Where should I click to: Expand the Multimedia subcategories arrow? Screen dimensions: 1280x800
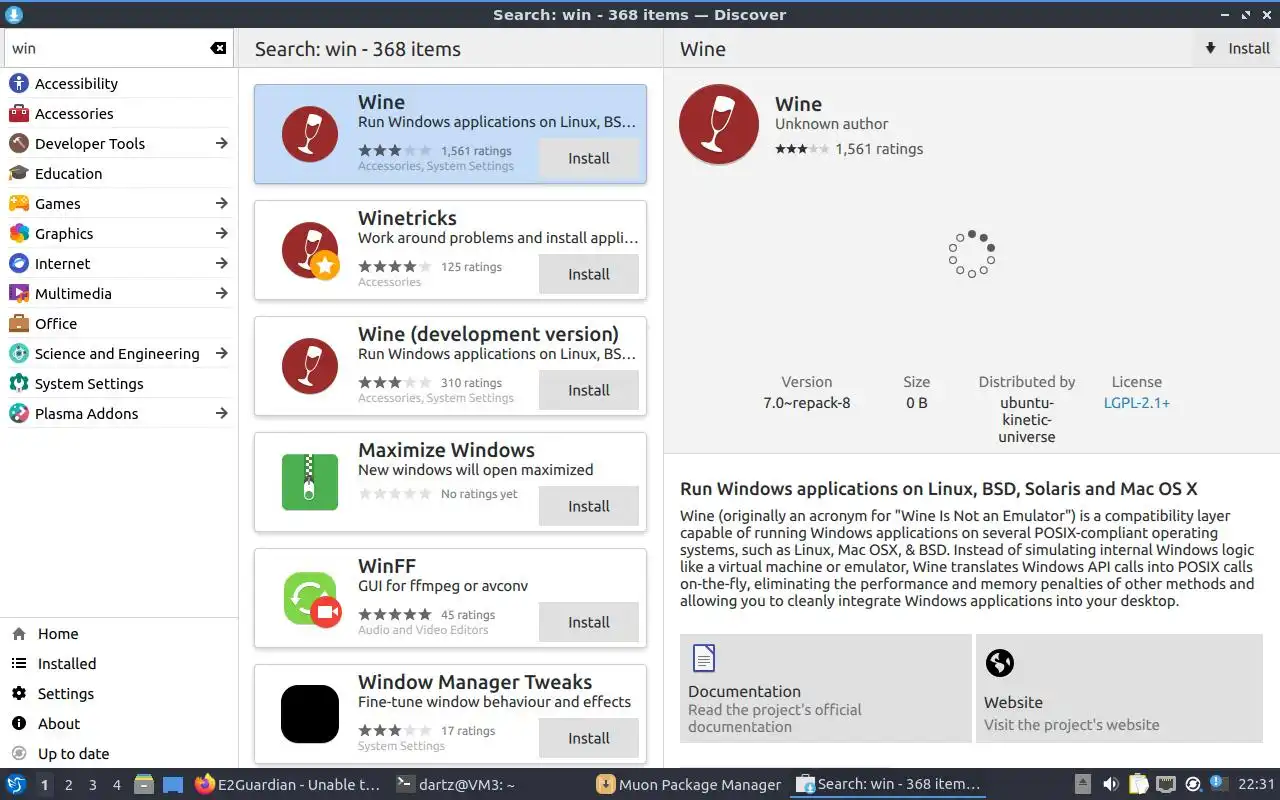click(x=222, y=294)
